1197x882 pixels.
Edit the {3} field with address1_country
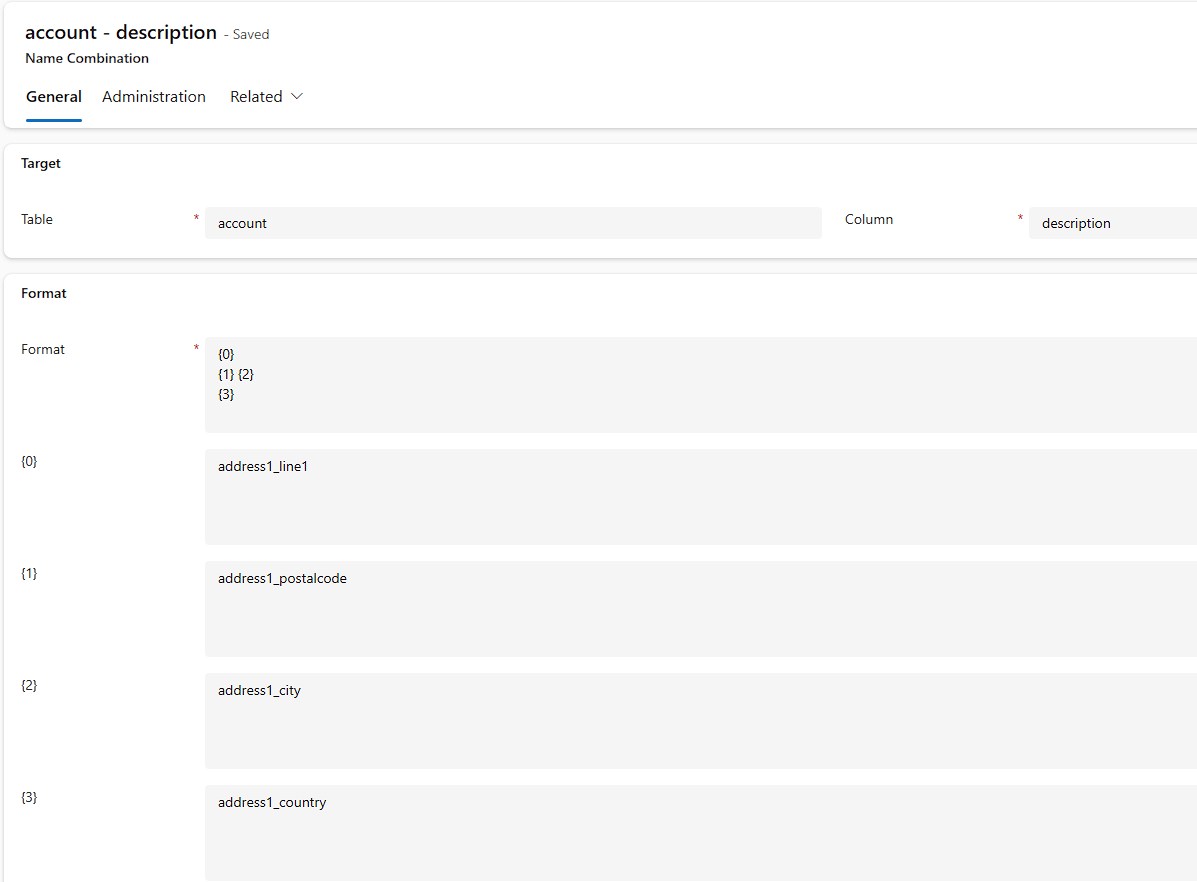pyautogui.click(x=701, y=833)
